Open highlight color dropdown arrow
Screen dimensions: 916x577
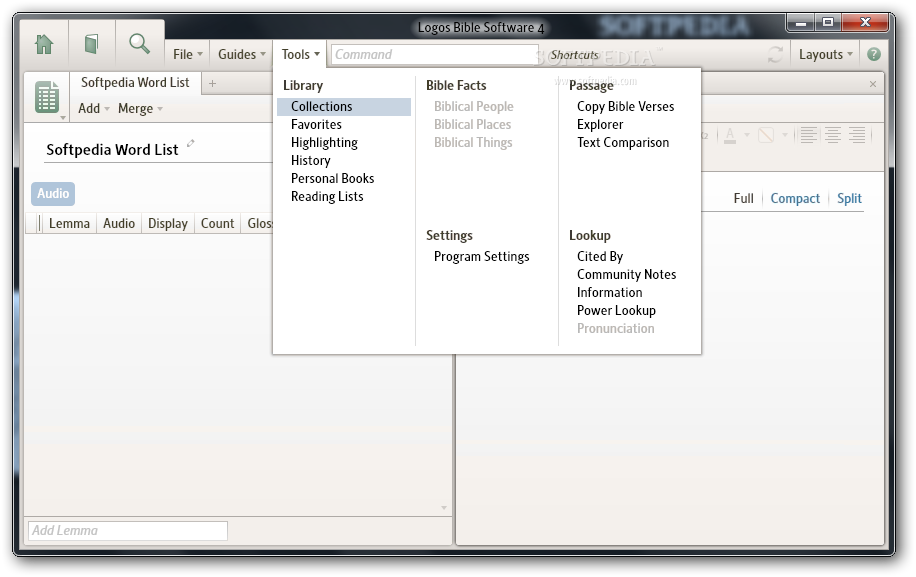tap(785, 135)
